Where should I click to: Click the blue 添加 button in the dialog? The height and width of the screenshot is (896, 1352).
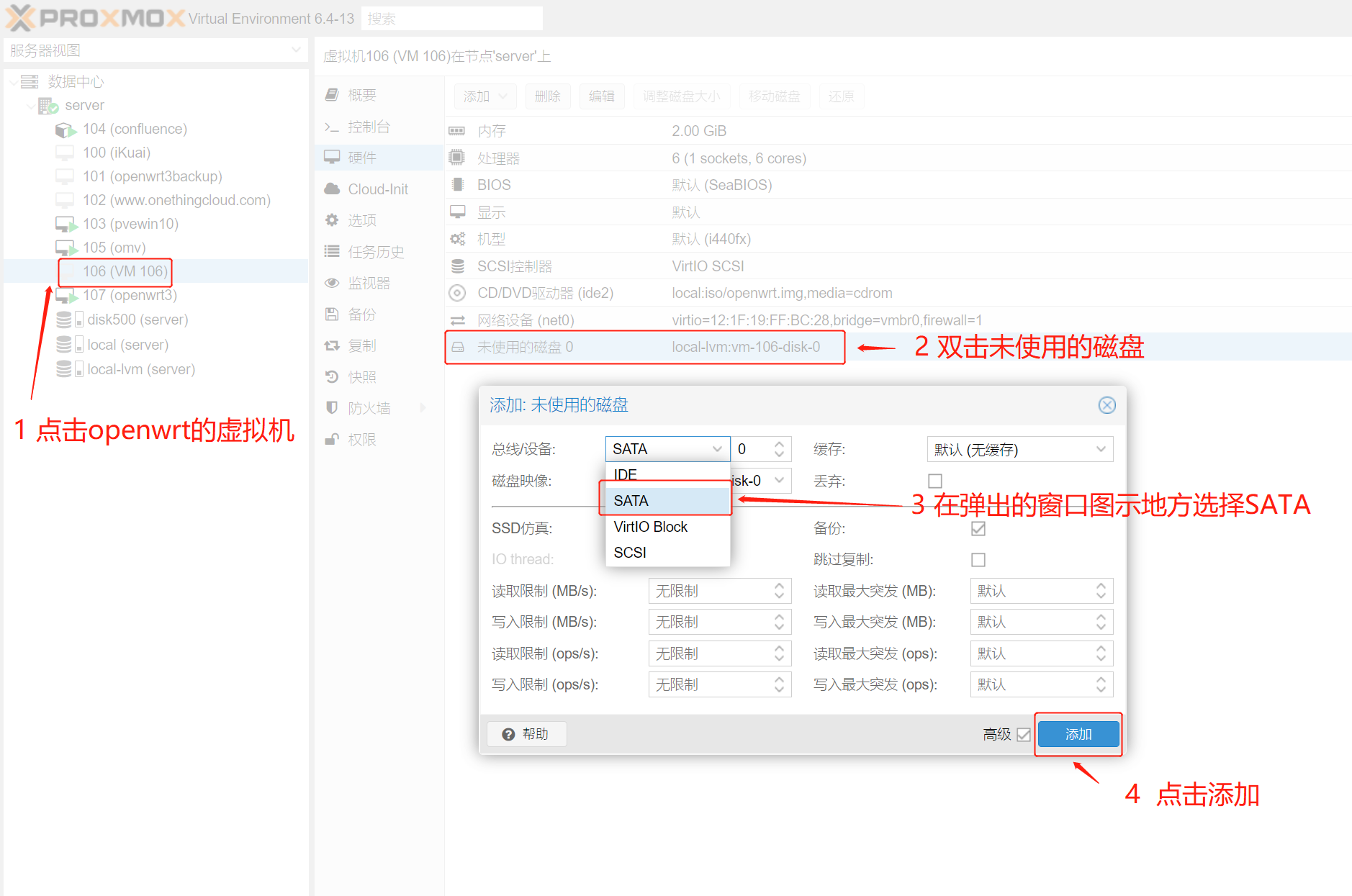(x=1078, y=734)
